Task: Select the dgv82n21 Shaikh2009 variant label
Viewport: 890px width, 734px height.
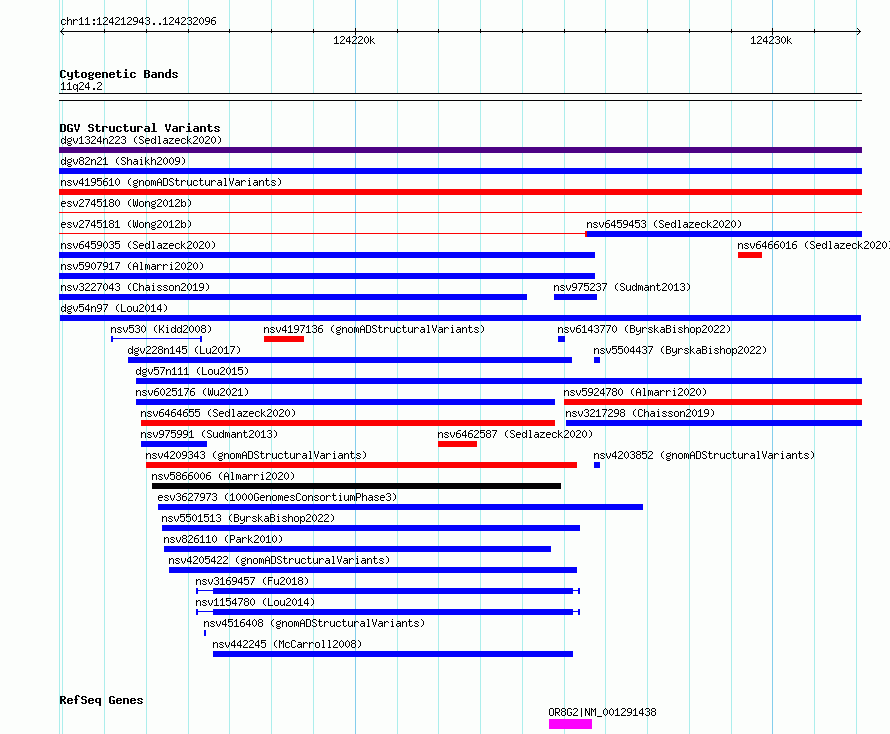Action: 123,161
